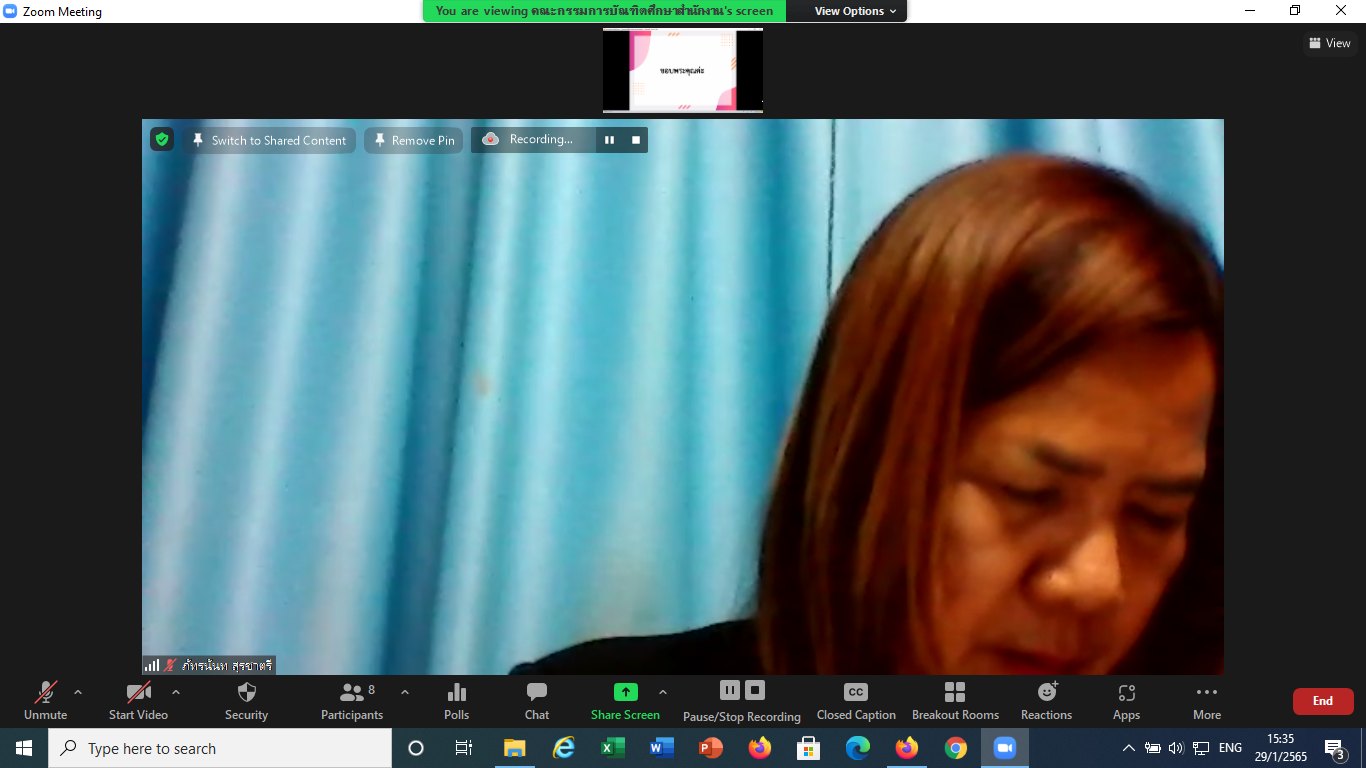
Task: Select the shared screen thumbnail
Action: (683, 70)
